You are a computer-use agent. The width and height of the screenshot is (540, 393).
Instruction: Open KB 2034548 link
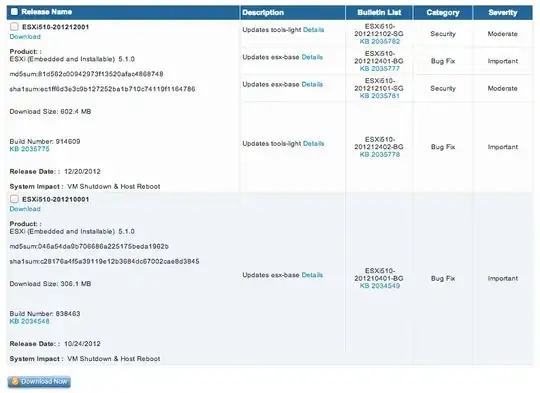pyautogui.click(x=30, y=321)
